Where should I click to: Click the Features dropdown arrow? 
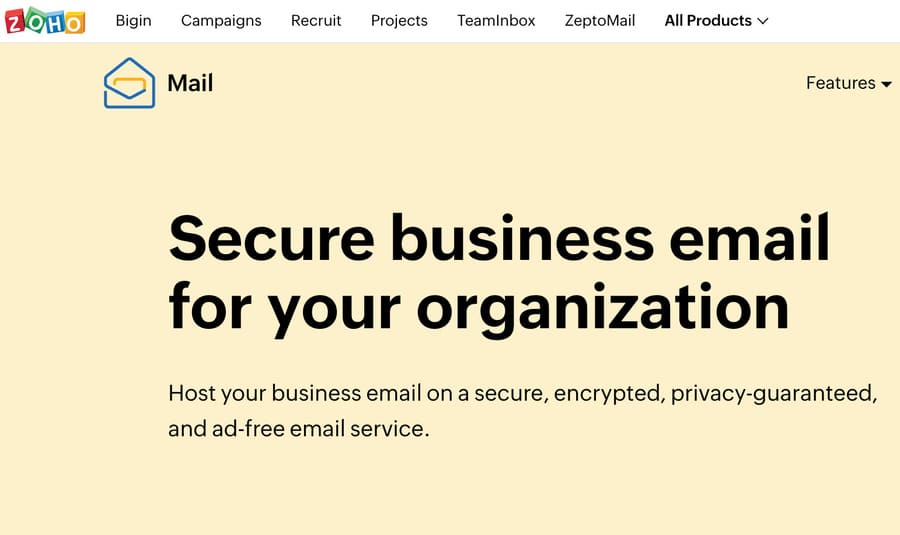886,84
